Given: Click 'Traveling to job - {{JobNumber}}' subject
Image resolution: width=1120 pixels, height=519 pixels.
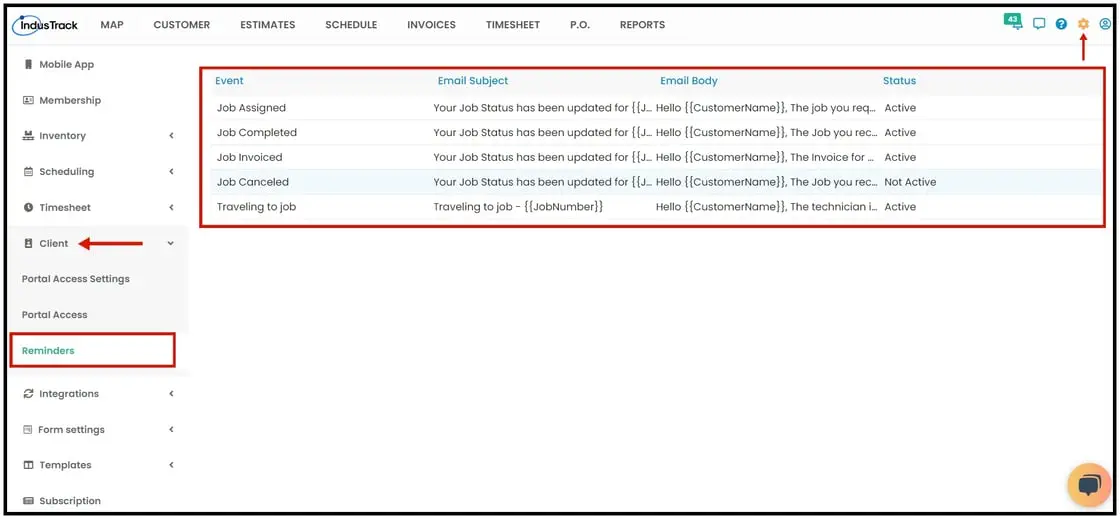Looking at the screenshot, I should point(519,207).
